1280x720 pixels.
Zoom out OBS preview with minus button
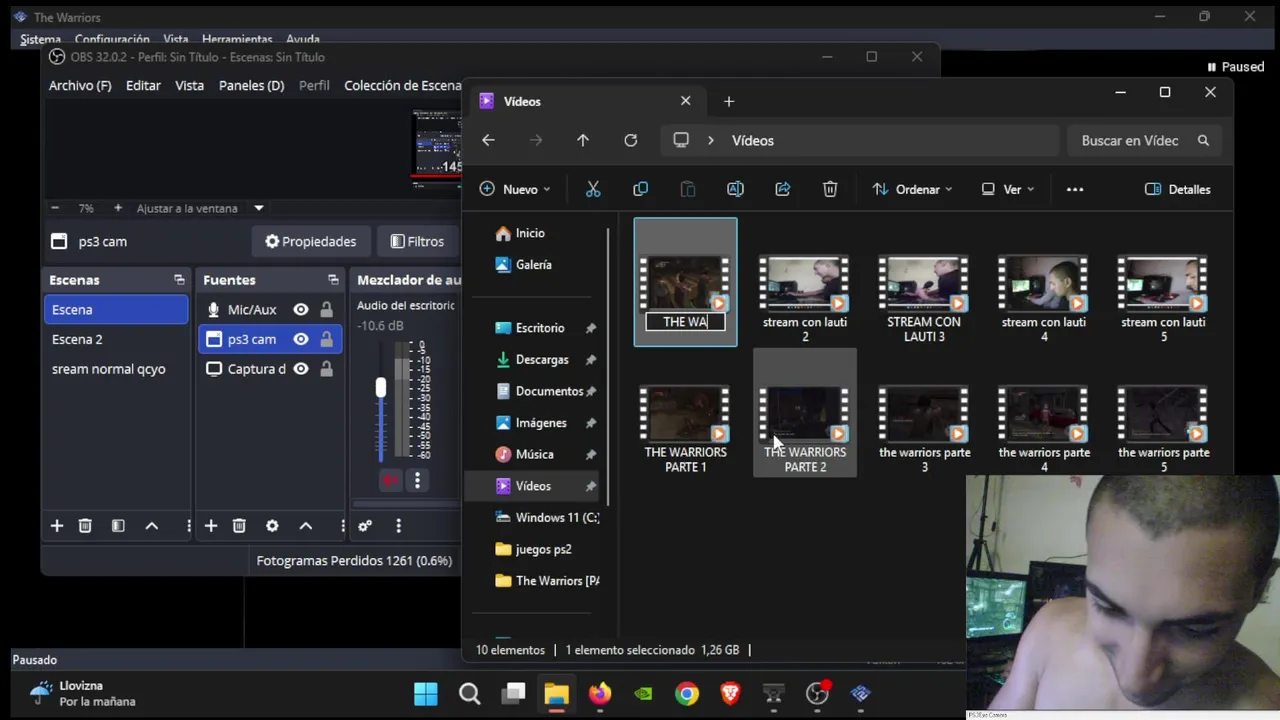pos(55,208)
